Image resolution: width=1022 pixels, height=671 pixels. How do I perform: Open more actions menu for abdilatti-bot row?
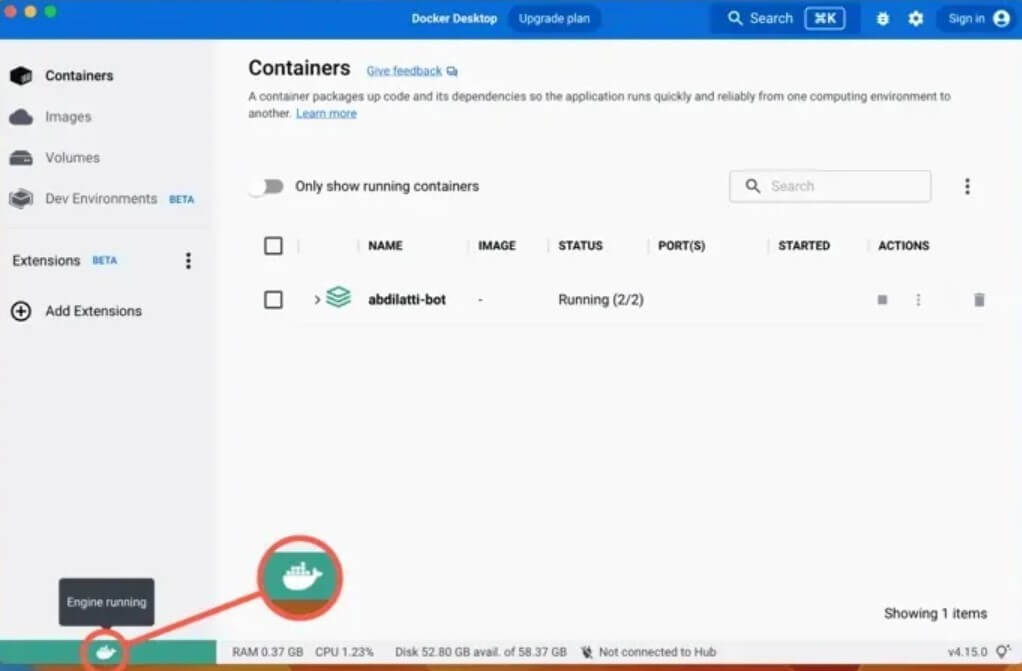click(x=918, y=300)
